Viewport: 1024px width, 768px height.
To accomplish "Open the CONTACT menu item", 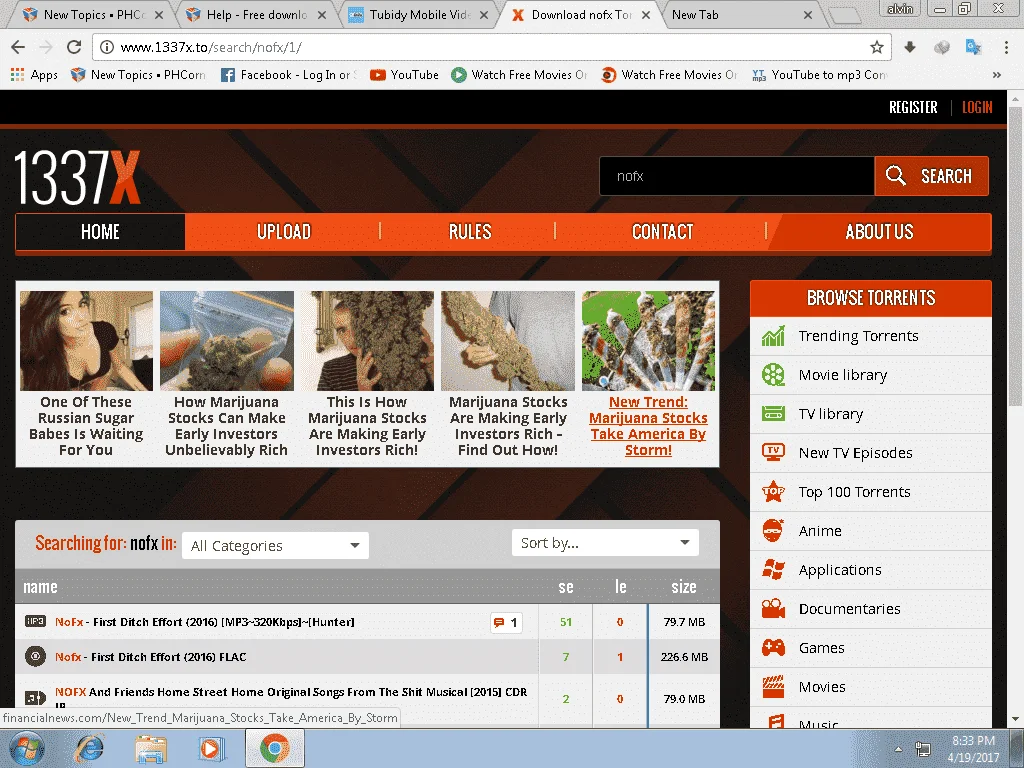I will [x=662, y=232].
